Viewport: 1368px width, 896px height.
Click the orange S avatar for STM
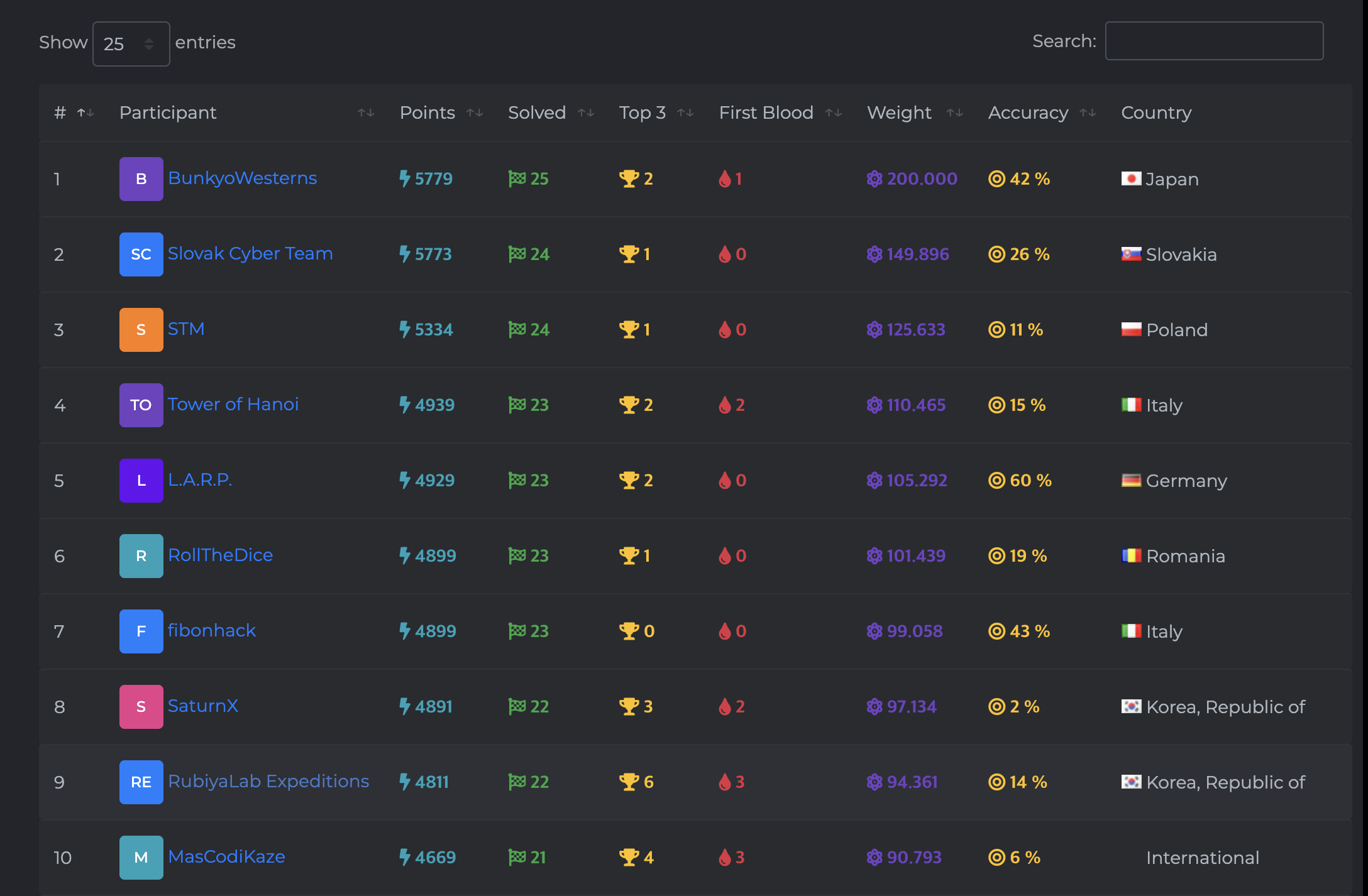(x=141, y=330)
